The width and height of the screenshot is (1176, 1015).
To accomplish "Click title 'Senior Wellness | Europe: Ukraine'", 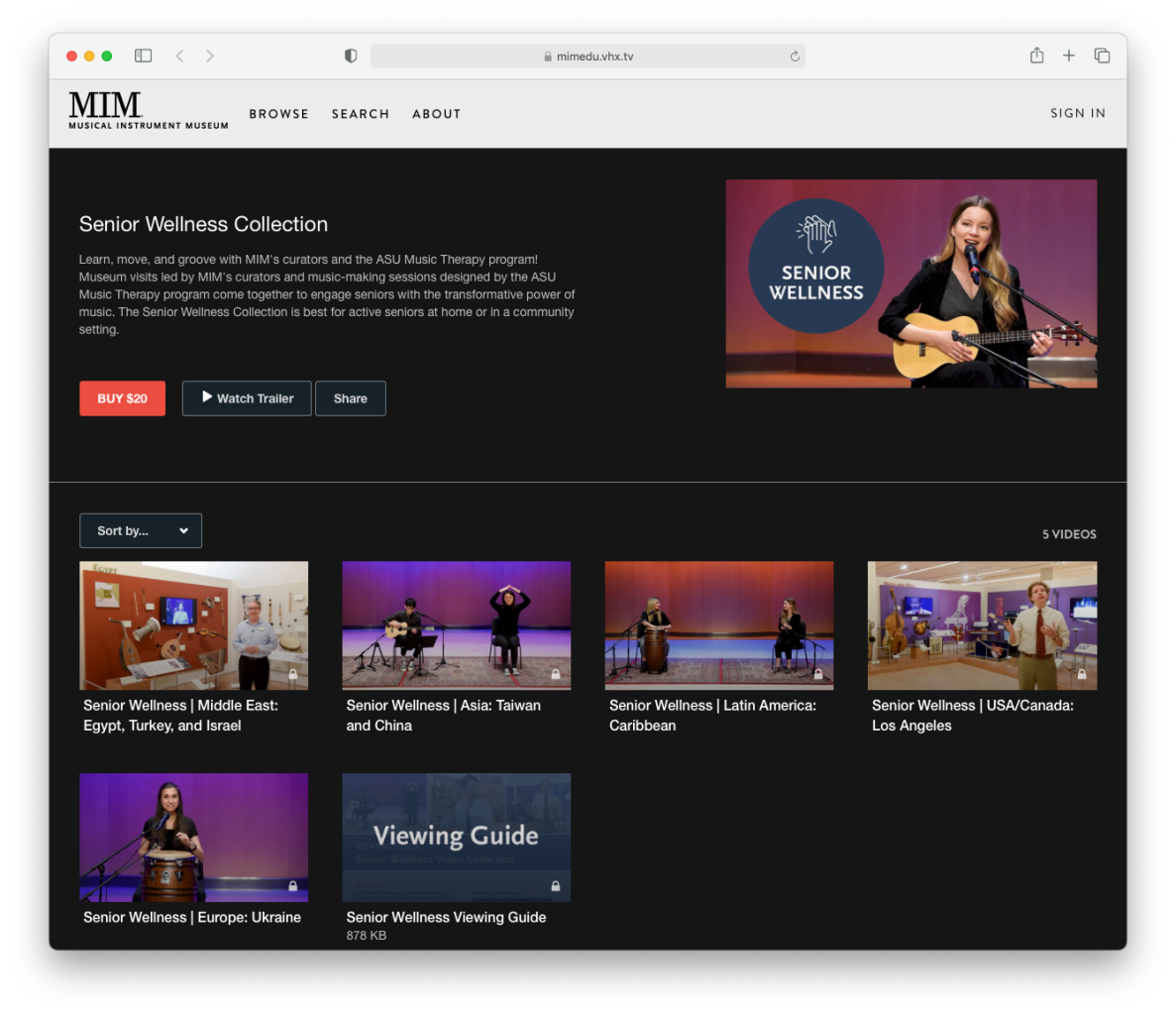I will point(192,918).
